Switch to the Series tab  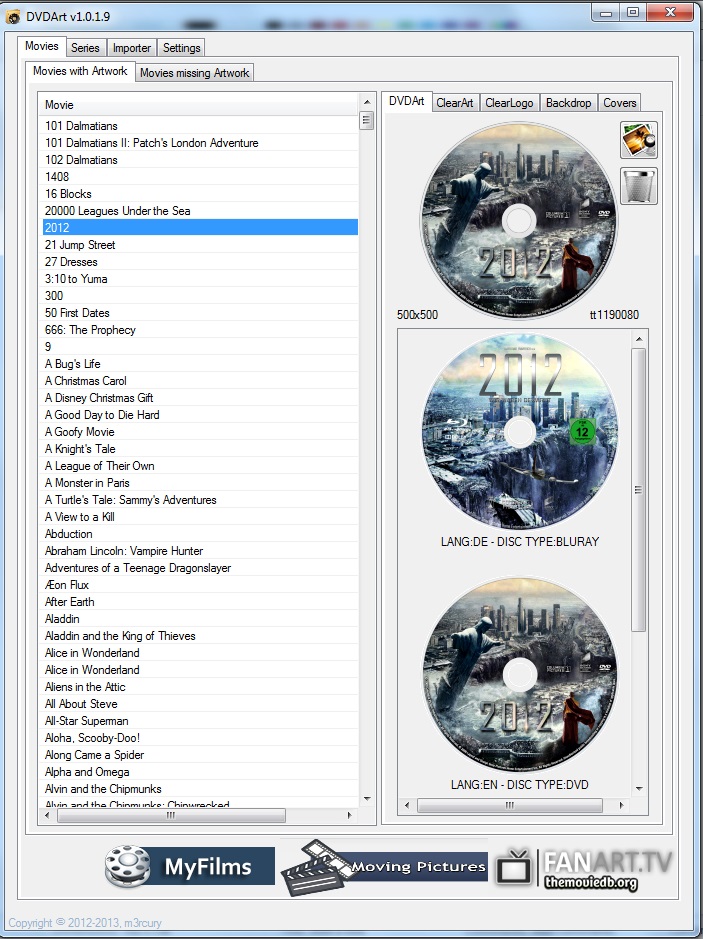(x=85, y=48)
